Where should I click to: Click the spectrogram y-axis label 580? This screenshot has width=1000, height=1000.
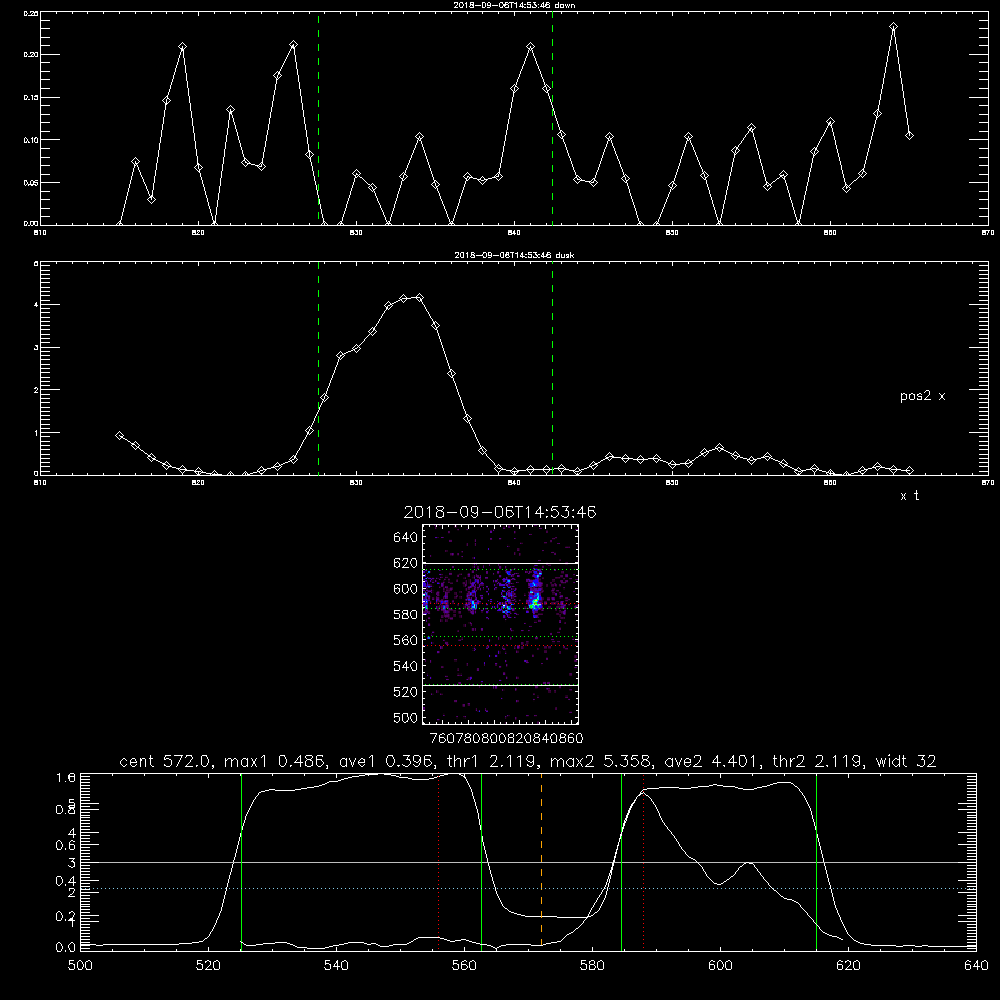406,615
